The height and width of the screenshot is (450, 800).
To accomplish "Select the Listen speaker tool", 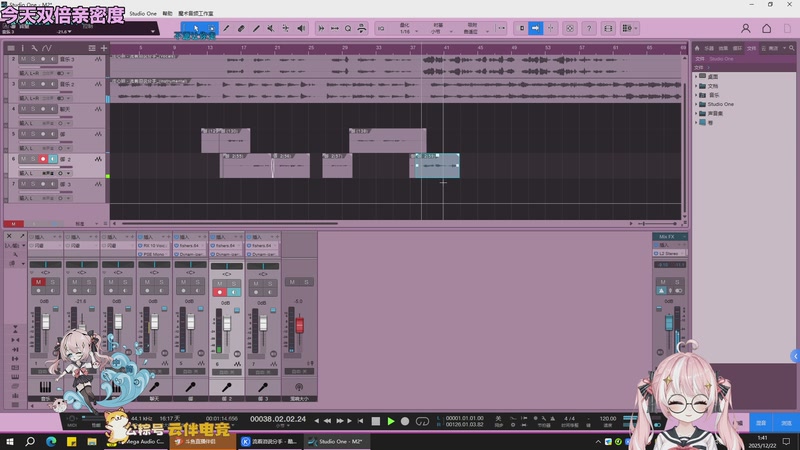I will pyautogui.click(x=301, y=29).
